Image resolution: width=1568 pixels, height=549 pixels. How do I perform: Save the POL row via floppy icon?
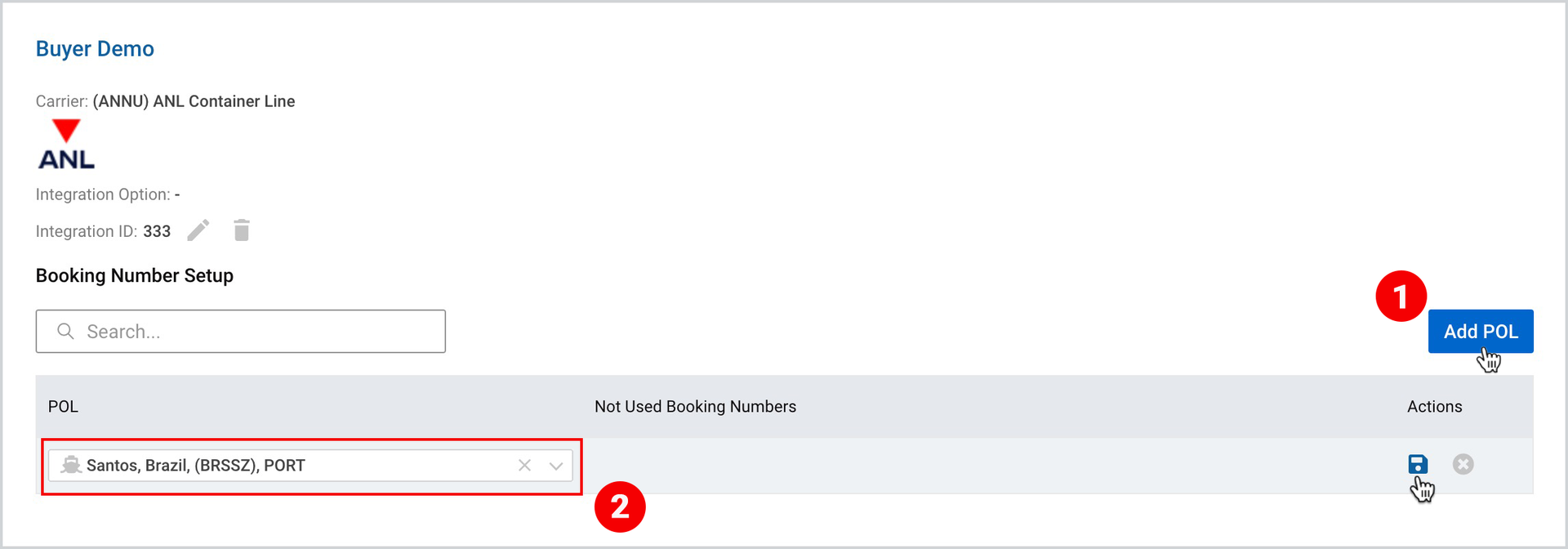click(x=1418, y=464)
